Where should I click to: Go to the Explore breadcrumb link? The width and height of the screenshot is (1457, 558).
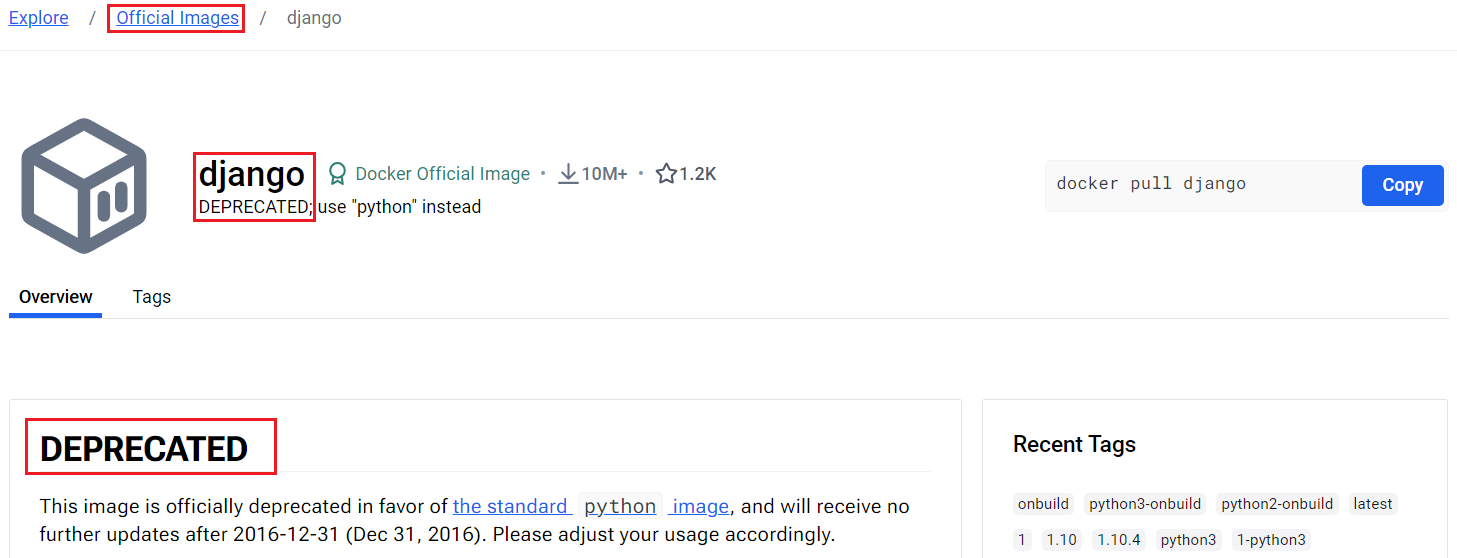click(39, 18)
